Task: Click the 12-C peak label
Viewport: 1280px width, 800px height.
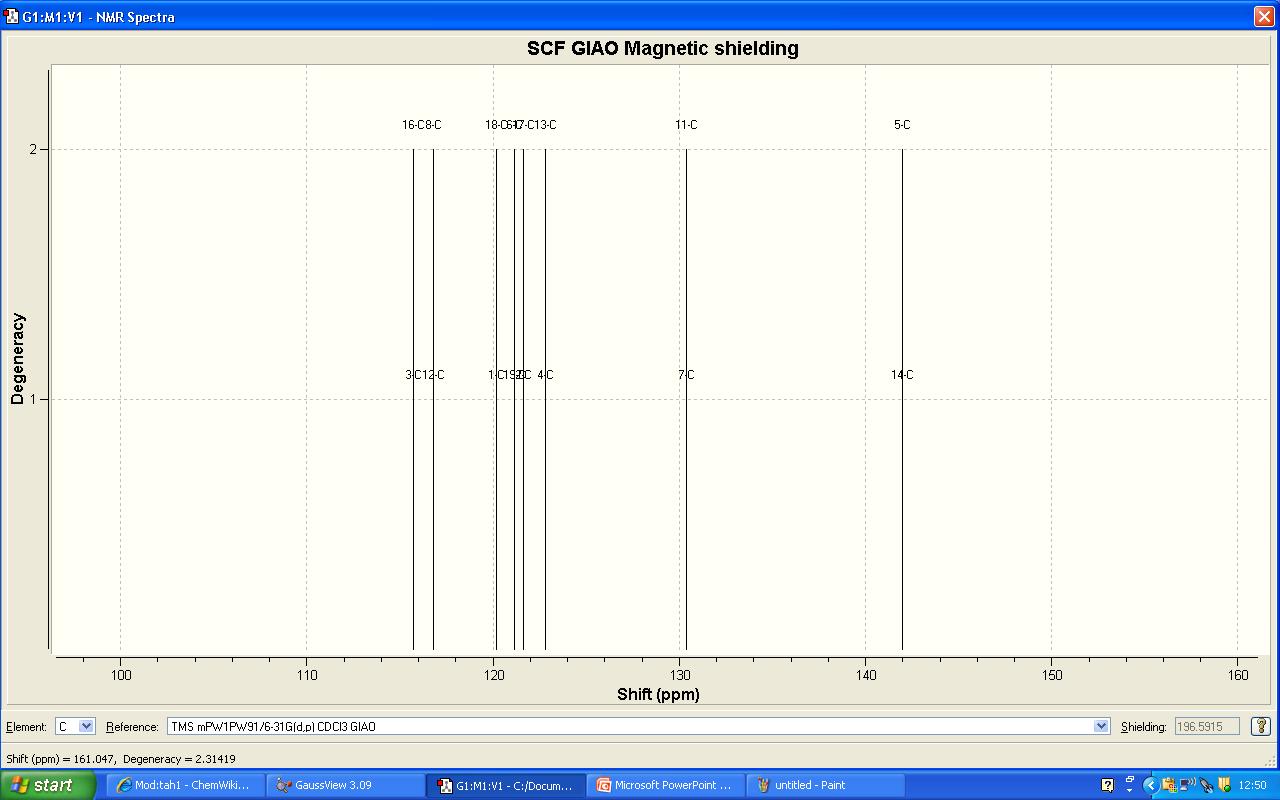Action: [x=433, y=375]
